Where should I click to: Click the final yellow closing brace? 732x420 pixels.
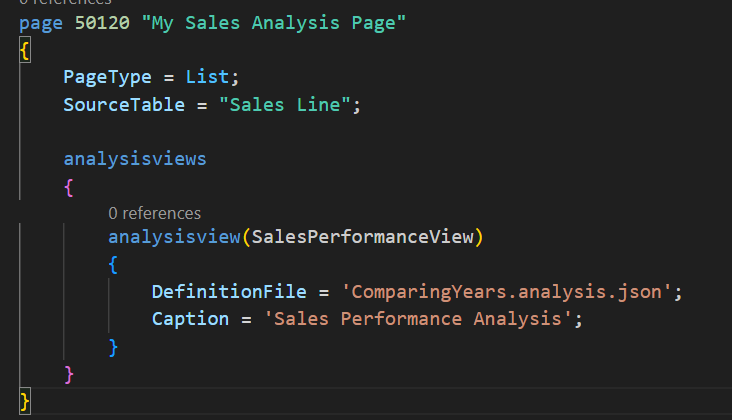[x=24, y=401]
